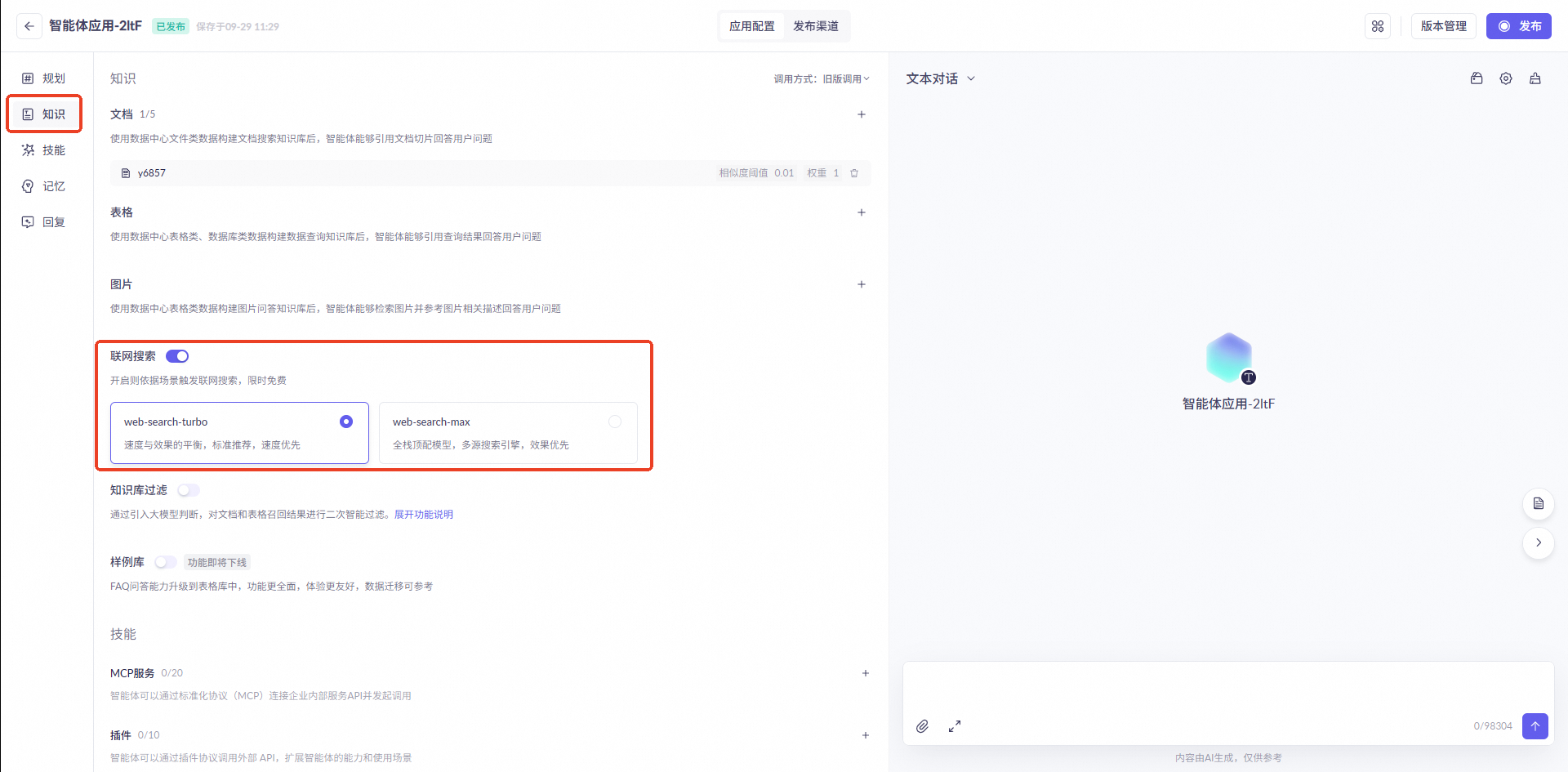1568x772 pixels.
Task: Collapse the side panel with the right chevron
Action: point(1539,542)
